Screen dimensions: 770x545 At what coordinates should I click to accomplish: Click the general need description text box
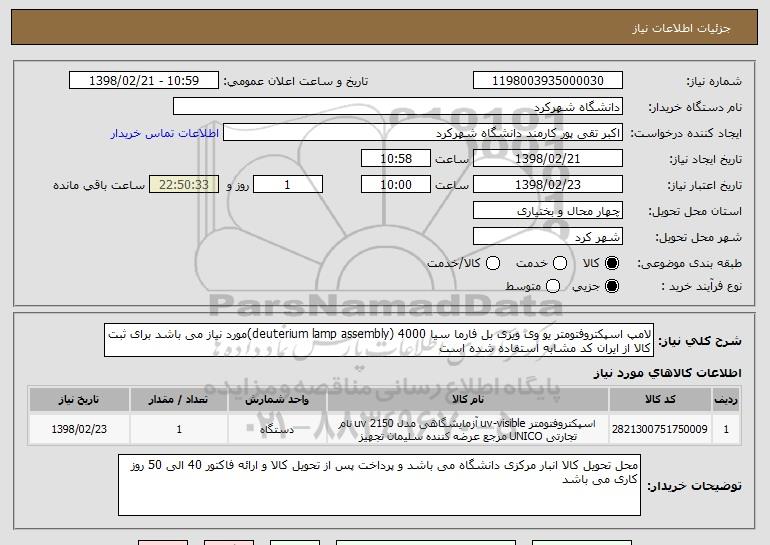[379, 340]
